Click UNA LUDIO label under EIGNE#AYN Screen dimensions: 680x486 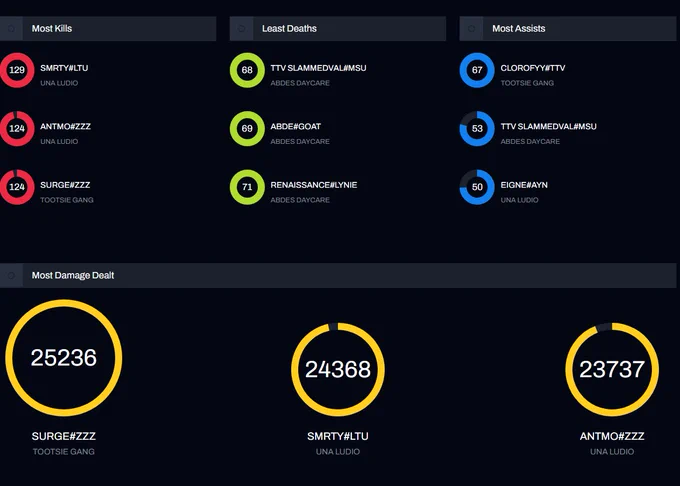pyautogui.click(x=520, y=200)
